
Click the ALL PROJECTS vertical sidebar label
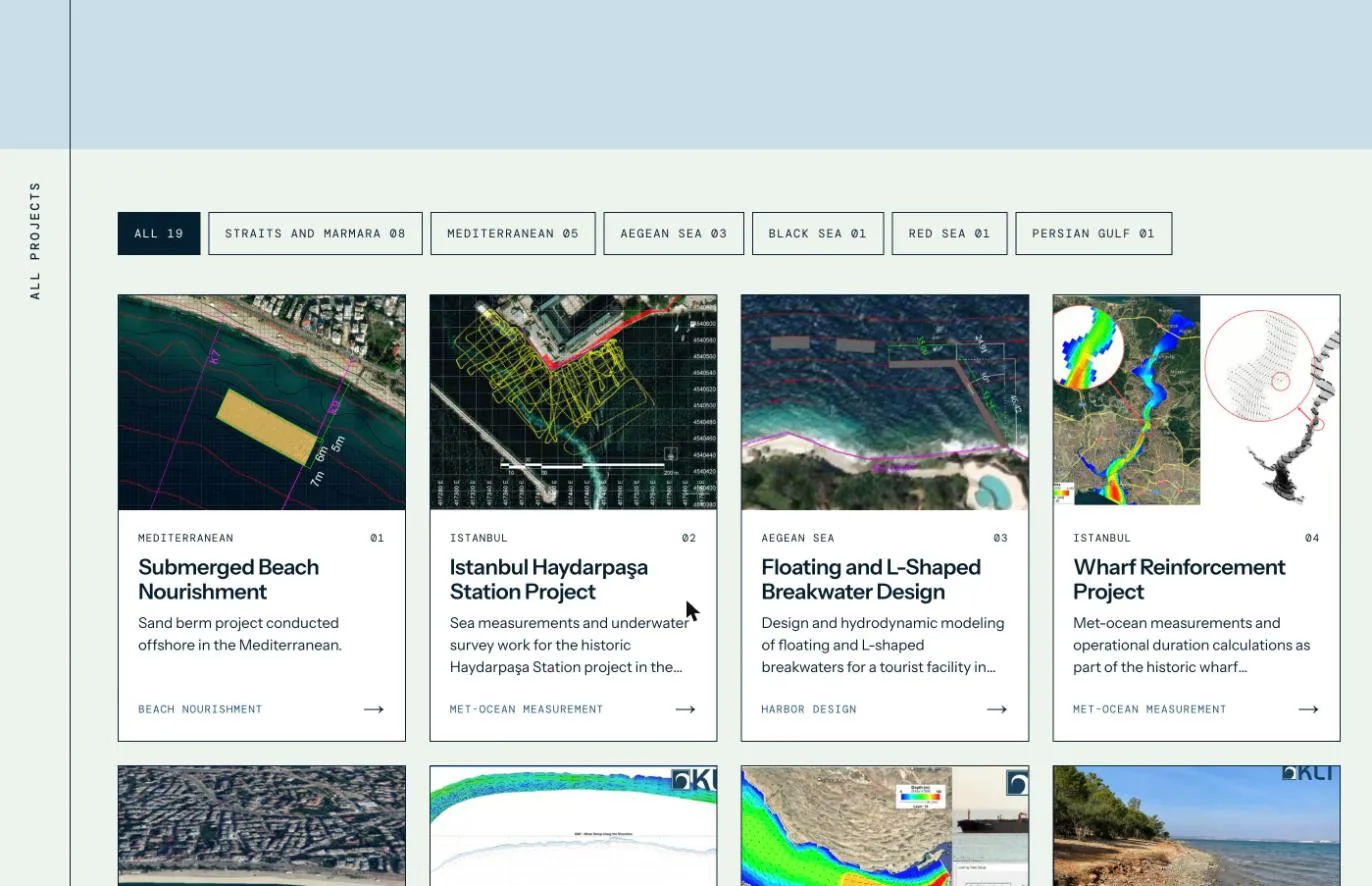click(35, 241)
